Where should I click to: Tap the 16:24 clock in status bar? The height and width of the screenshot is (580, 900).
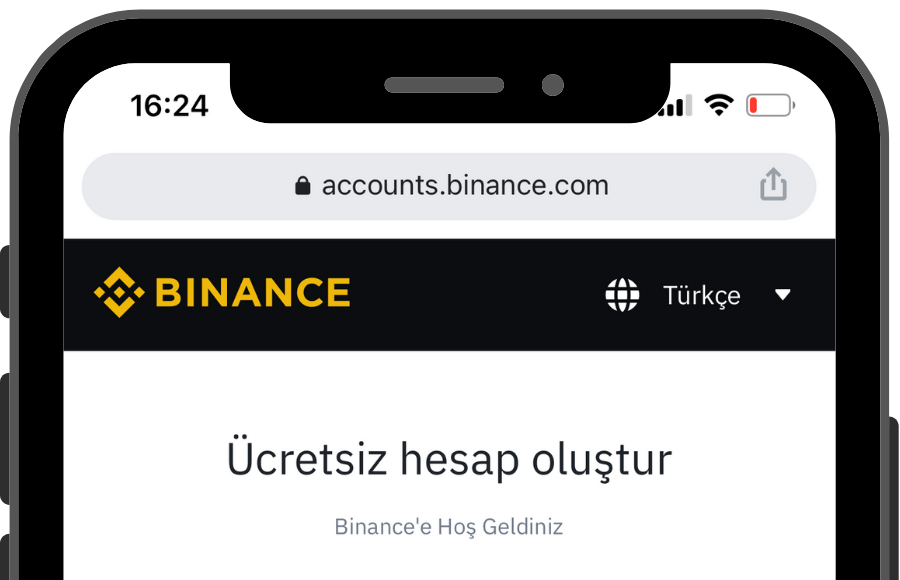click(169, 106)
